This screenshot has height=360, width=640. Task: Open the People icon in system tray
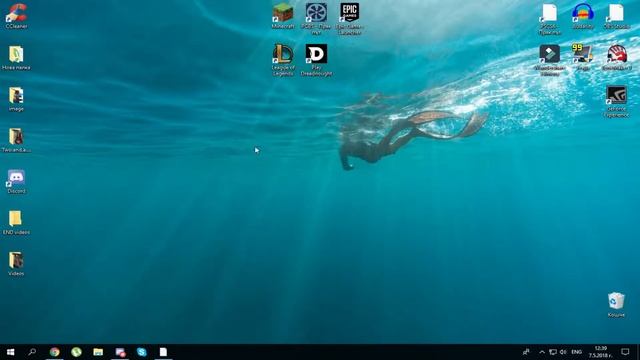point(526,352)
